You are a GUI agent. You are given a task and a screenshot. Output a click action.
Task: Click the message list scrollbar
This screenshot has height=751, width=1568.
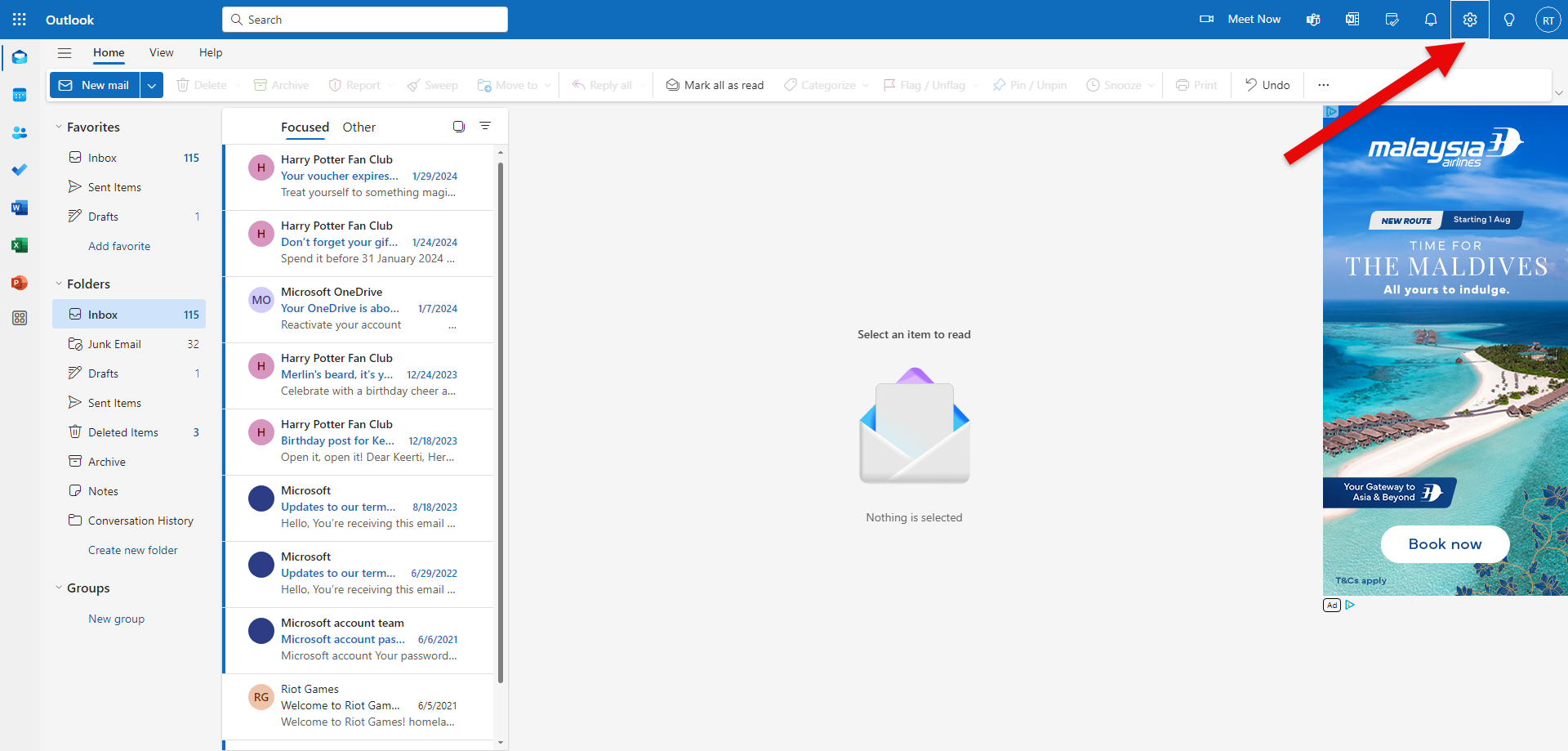501,422
